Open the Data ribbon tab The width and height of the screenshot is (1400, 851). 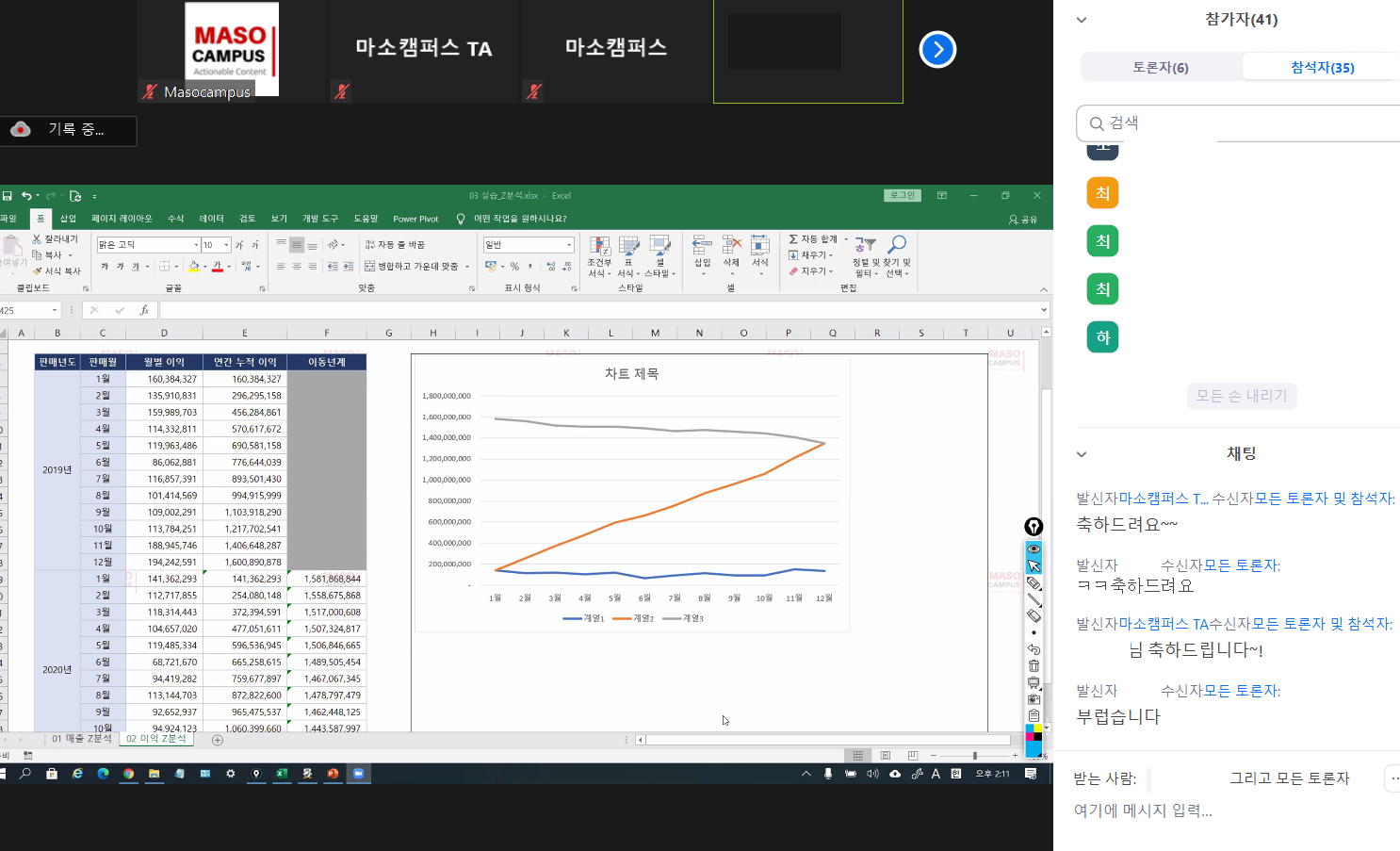pos(212,219)
